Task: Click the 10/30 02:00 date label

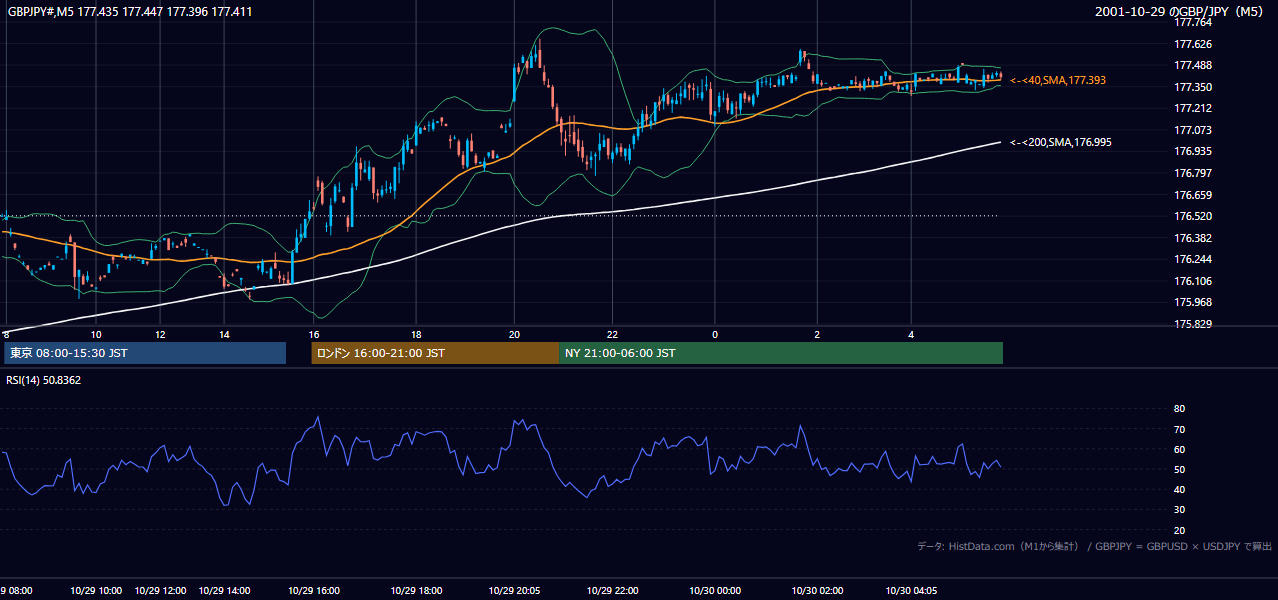Action: tap(817, 591)
